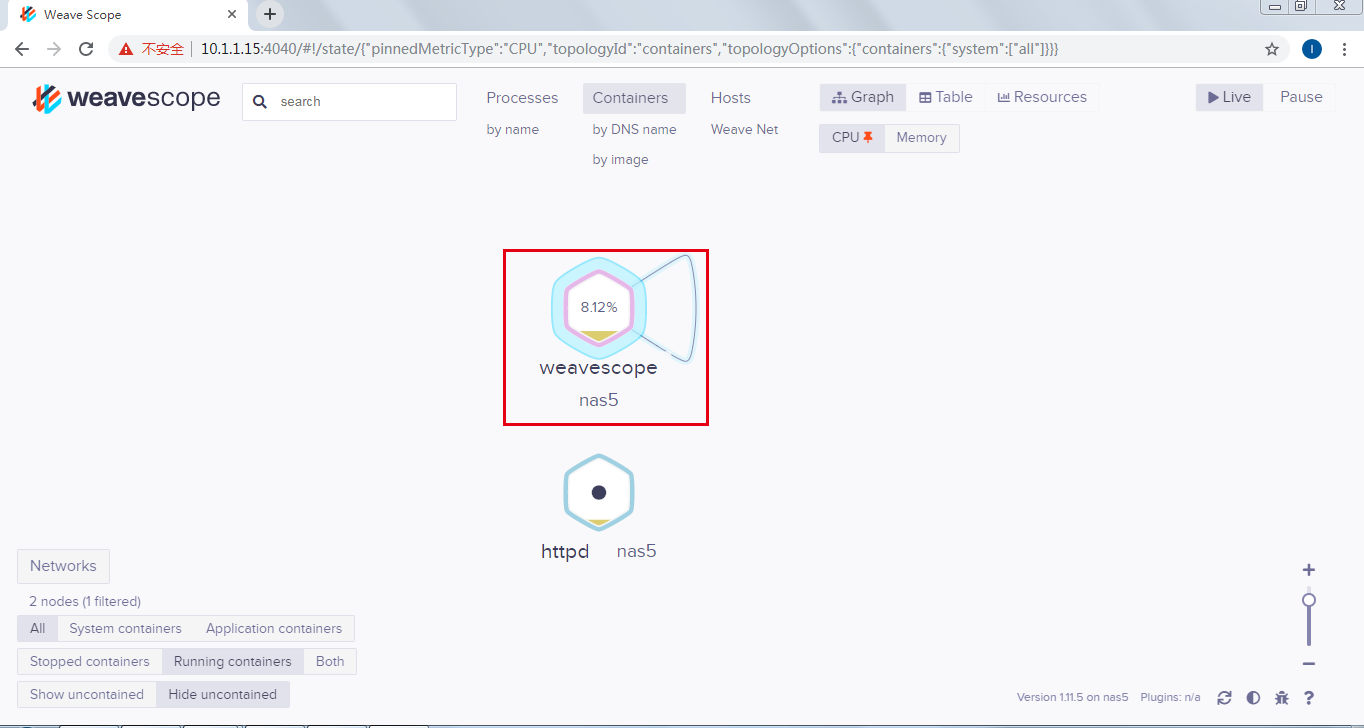This screenshot has width=1364, height=728.
Task: View containers by DNS name
Action: pyautogui.click(x=634, y=130)
